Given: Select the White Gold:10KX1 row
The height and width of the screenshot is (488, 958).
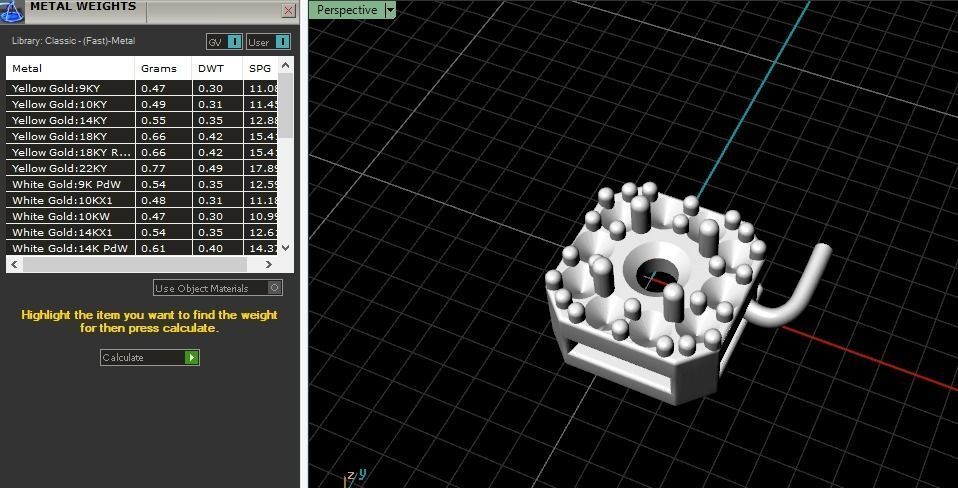Looking at the screenshot, I should [x=142, y=200].
